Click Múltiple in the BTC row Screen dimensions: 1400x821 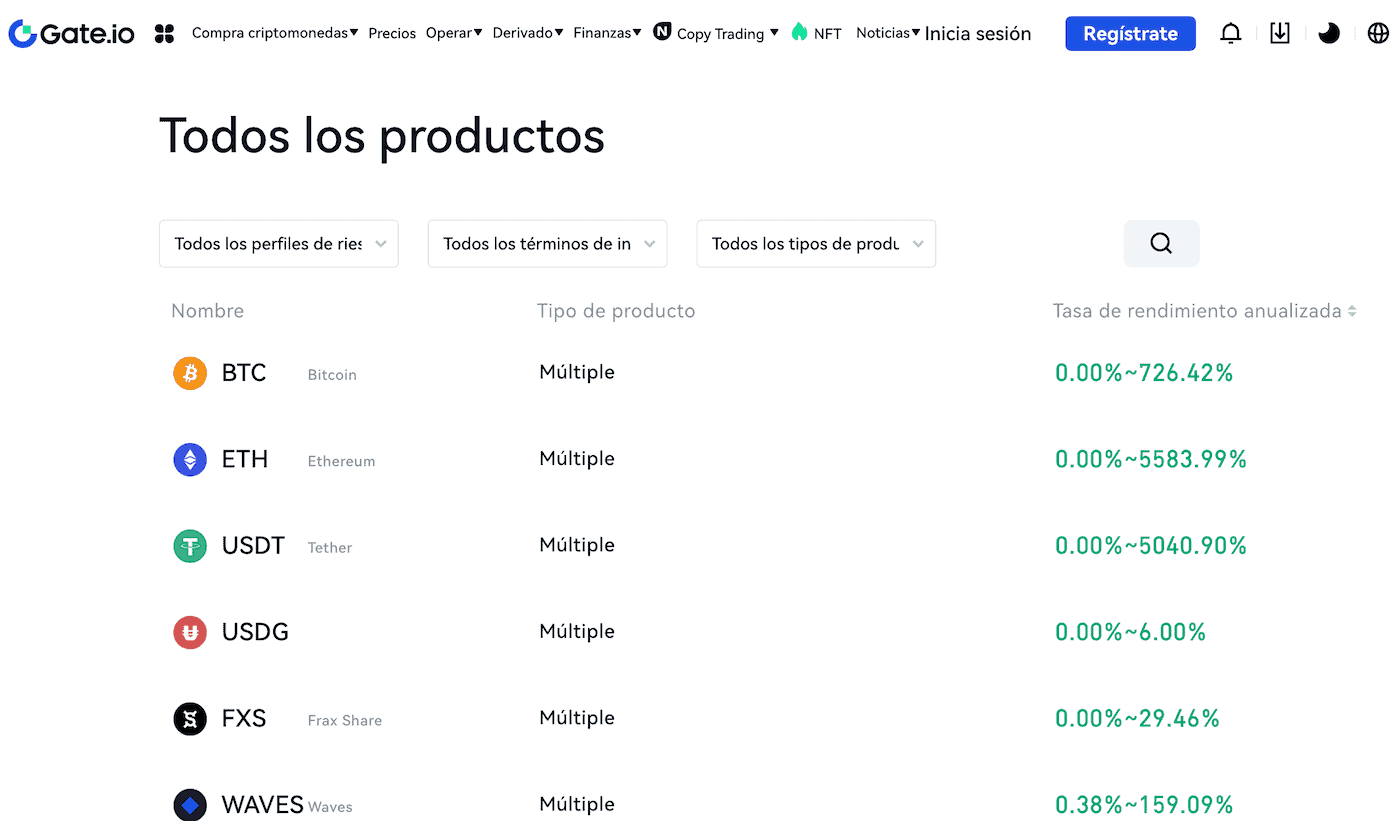pos(577,372)
